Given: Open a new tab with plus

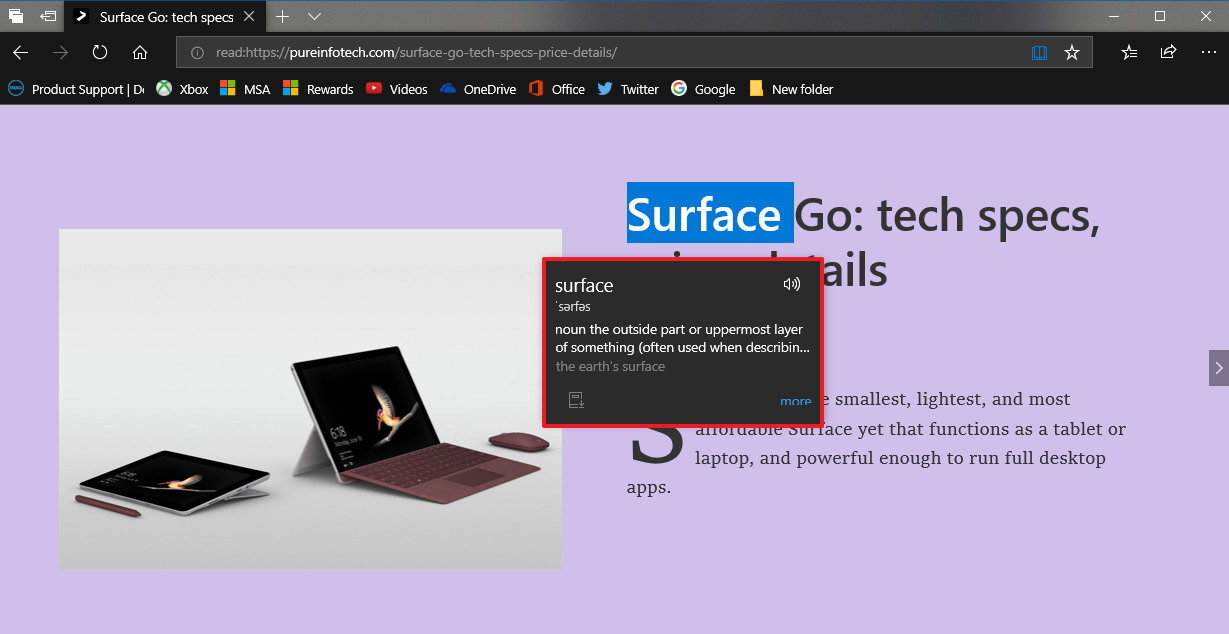Looking at the screenshot, I should (x=283, y=16).
